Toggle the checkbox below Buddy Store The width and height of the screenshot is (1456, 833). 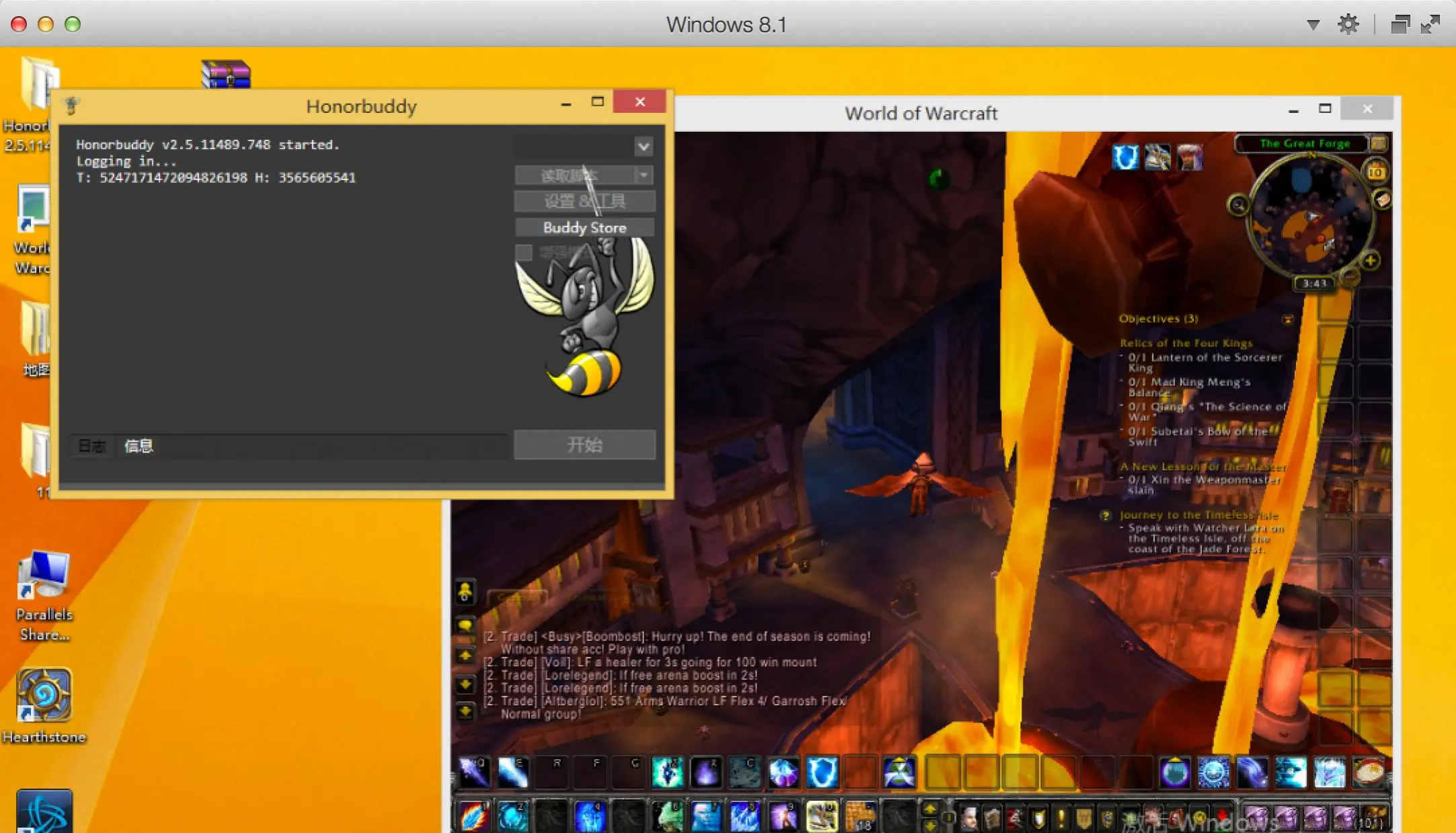click(524, 253)
